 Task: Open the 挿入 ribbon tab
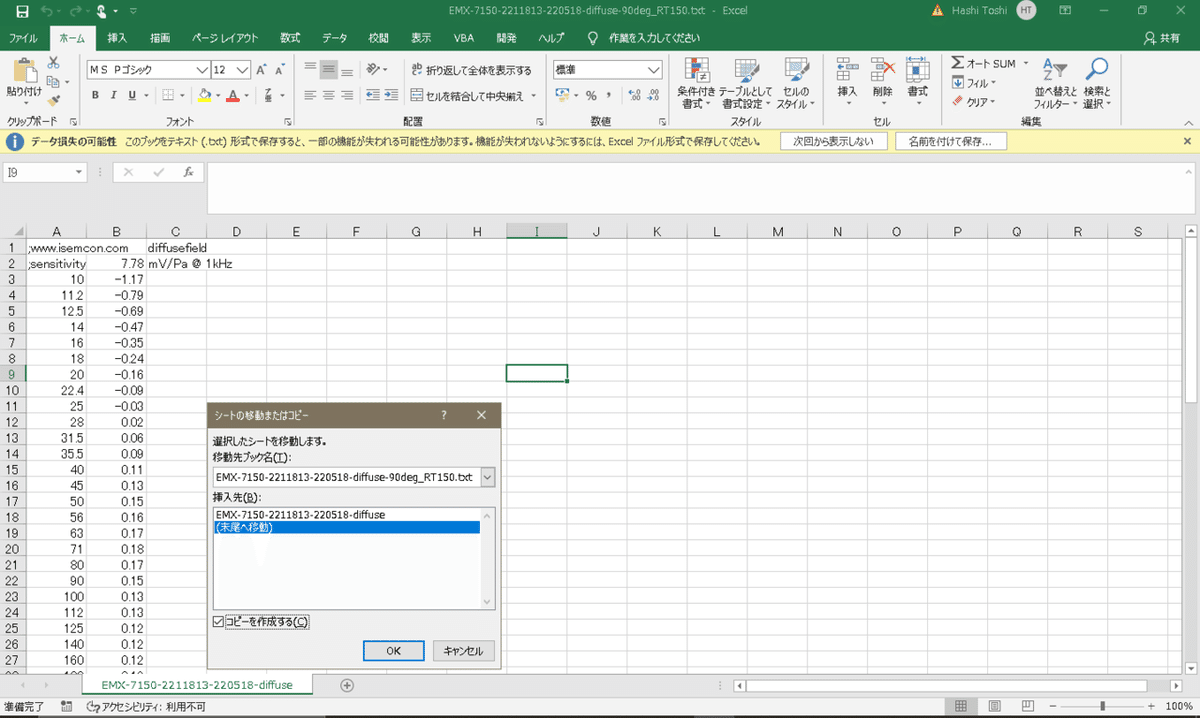coord(117,38)
